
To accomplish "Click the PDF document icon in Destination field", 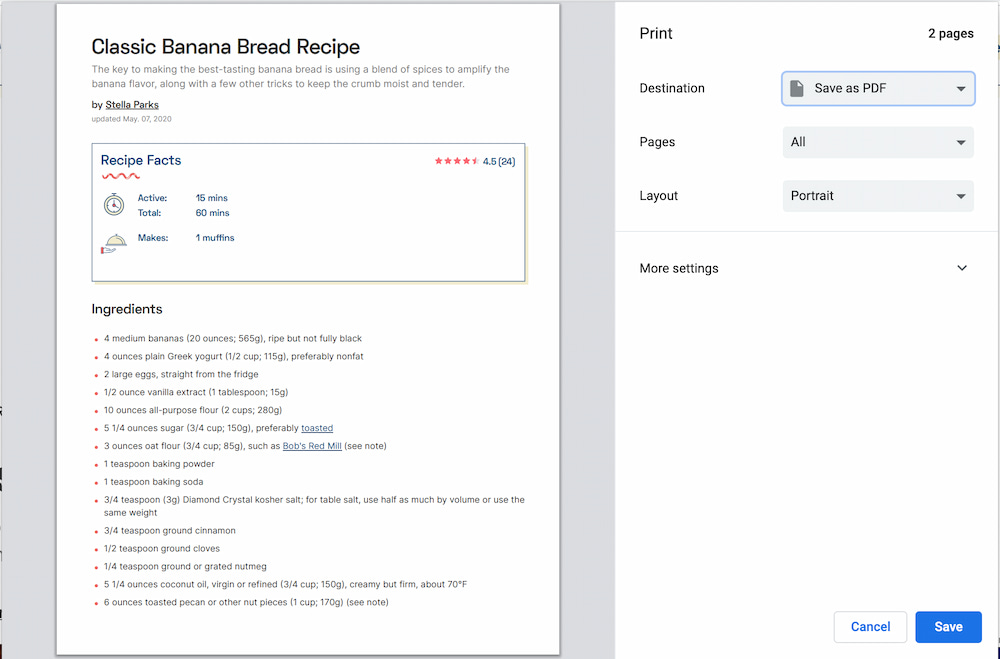I will [797, 88].
